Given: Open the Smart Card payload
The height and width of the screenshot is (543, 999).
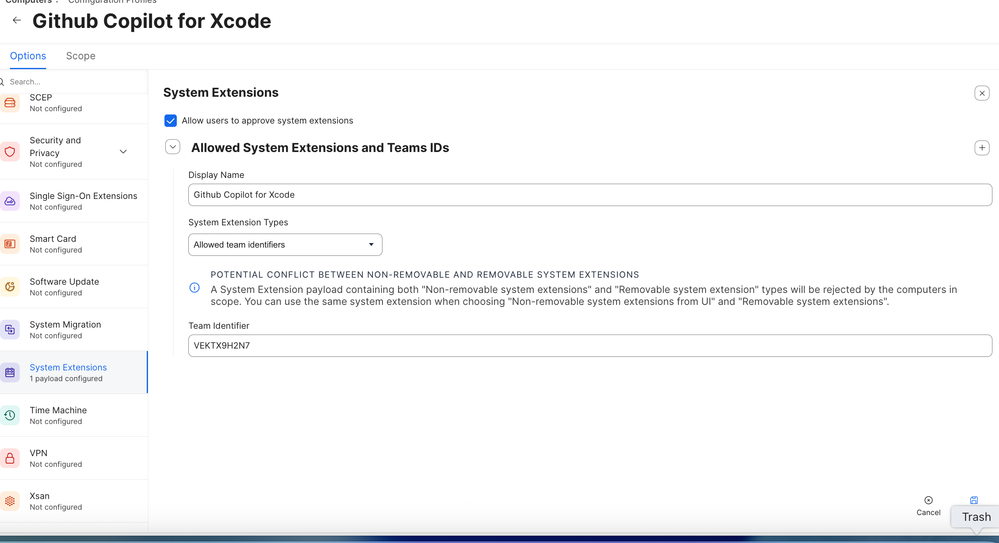Looking at the screenshot, I should [73, 243].
